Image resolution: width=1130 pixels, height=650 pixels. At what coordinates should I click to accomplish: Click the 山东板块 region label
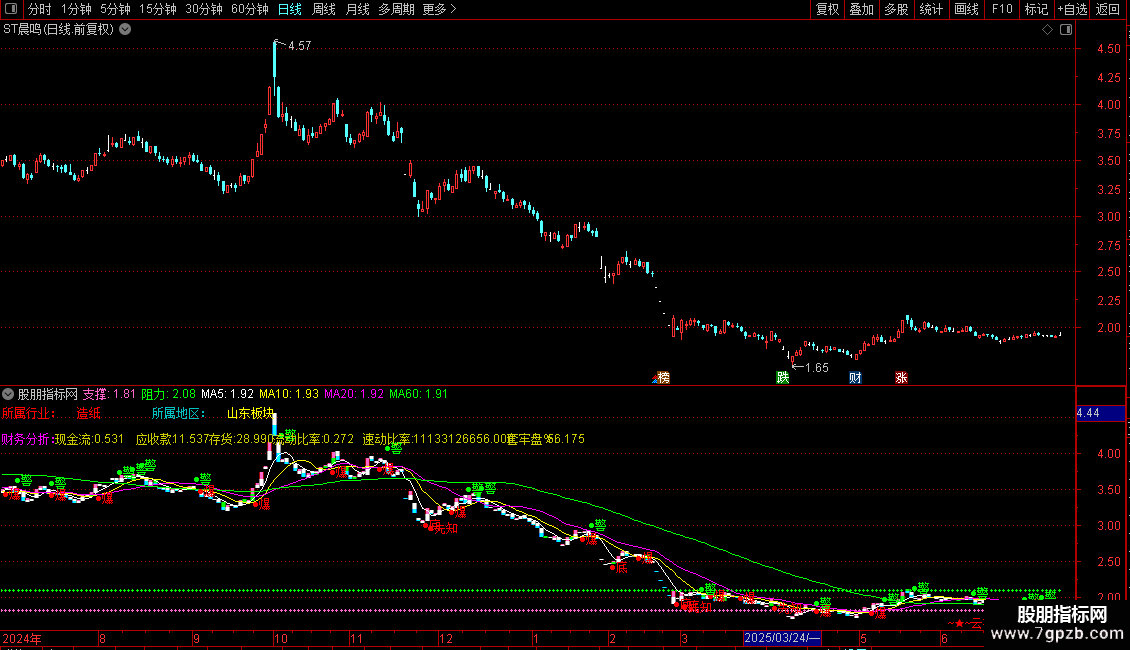coord(251,414)
